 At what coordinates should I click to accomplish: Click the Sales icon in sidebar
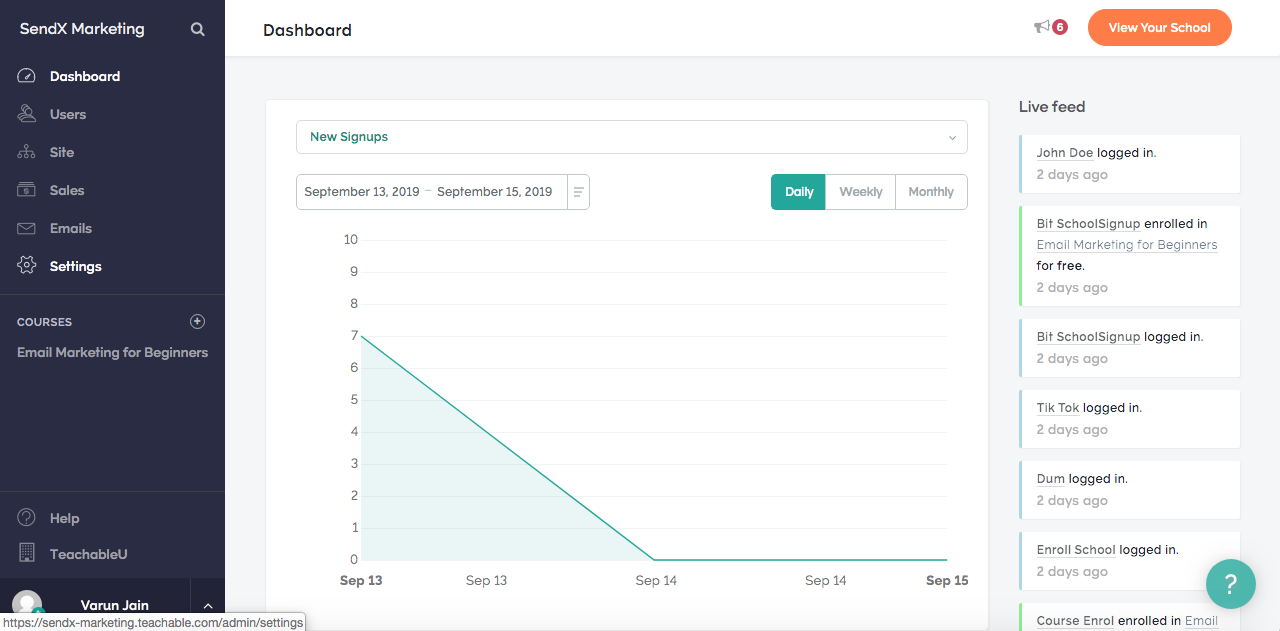[x=27, y=190]
